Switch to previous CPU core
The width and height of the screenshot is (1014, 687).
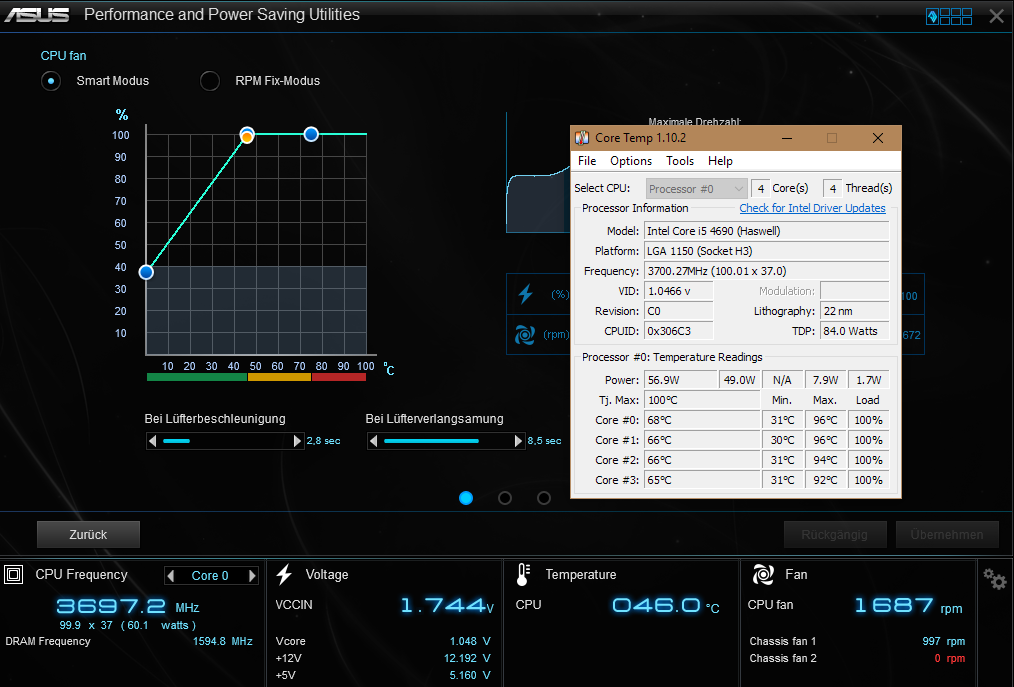[171, 575]
